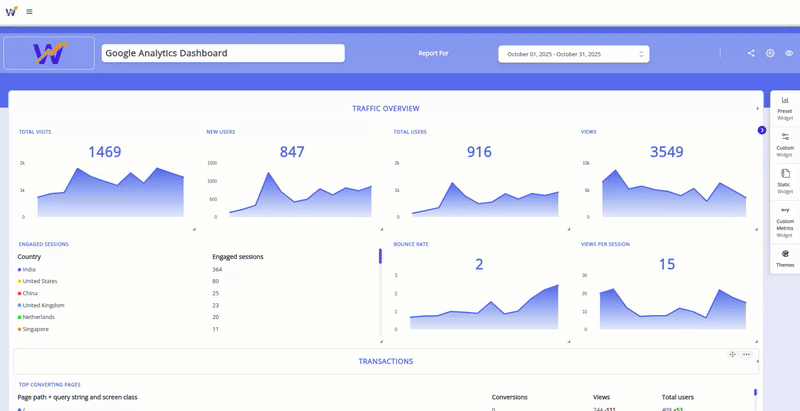The width and height of the screenshot is (800, 411).
Task: Open the three-dot menu on Transactions section
Action: (x=746, y=354)
